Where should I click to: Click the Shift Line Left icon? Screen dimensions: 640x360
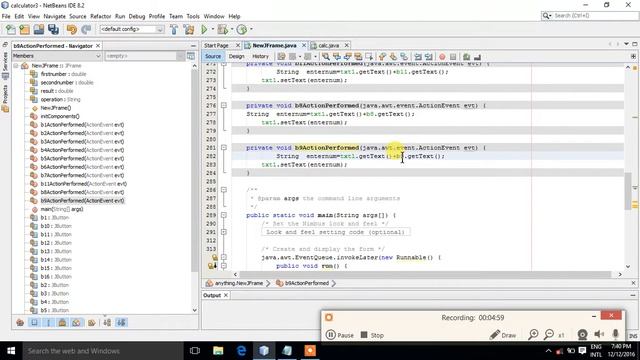pyautogui.click(x=418, y=57)
